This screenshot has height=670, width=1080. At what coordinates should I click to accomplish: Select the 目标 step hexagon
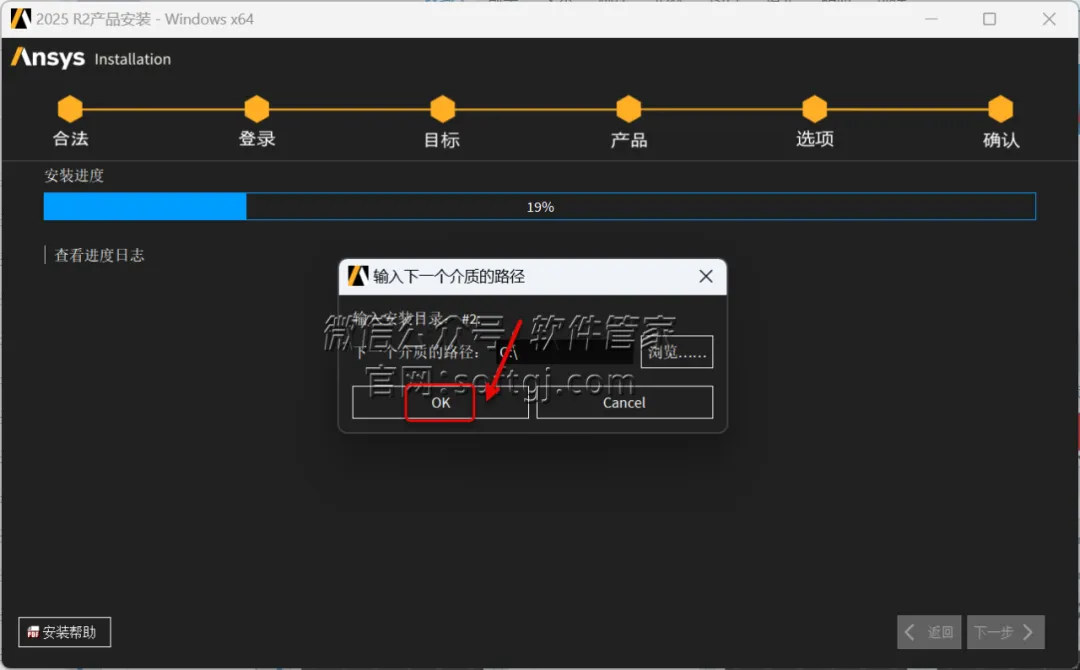coord(443,109)
